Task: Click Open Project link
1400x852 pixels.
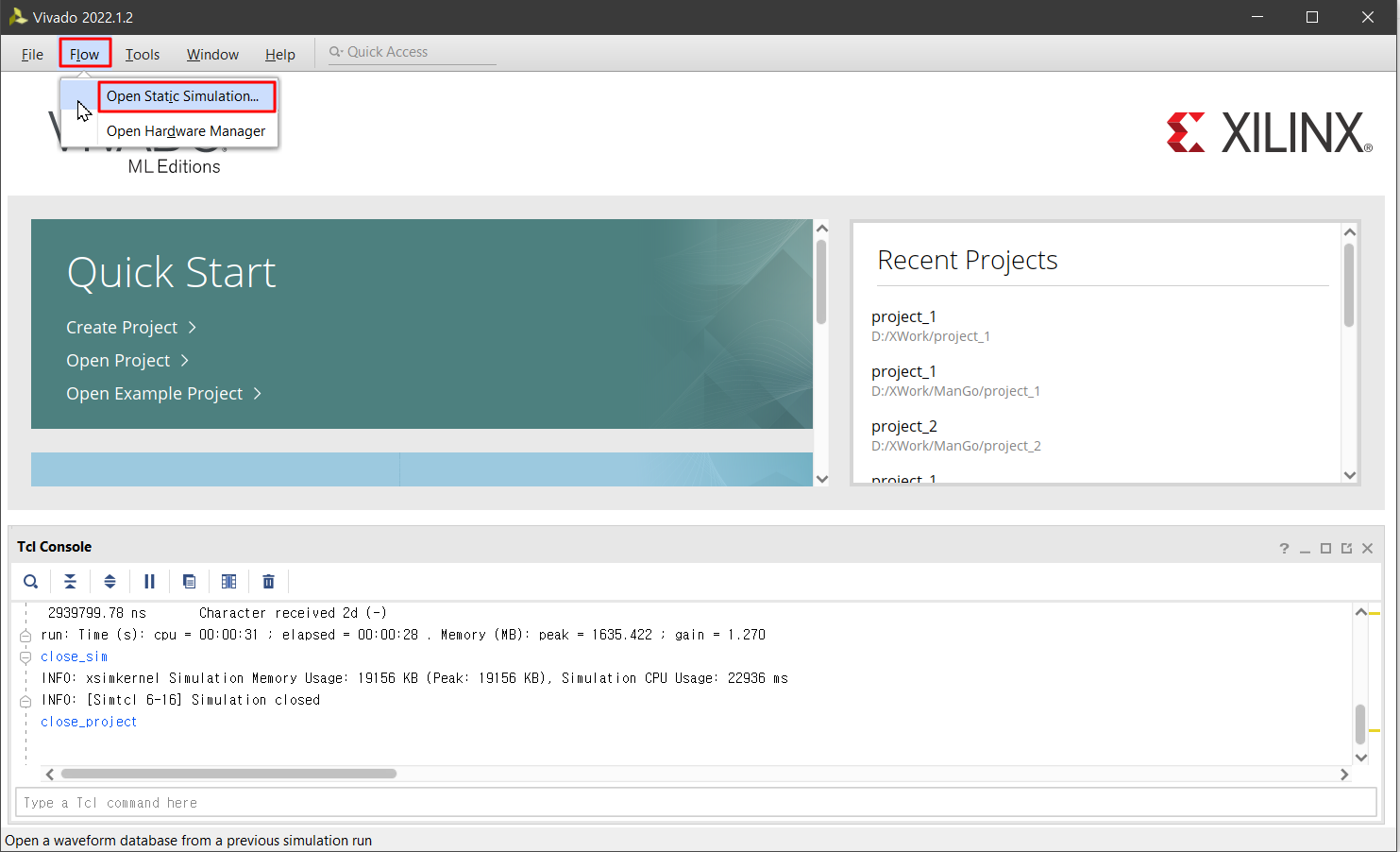Action: pos(118,361)
